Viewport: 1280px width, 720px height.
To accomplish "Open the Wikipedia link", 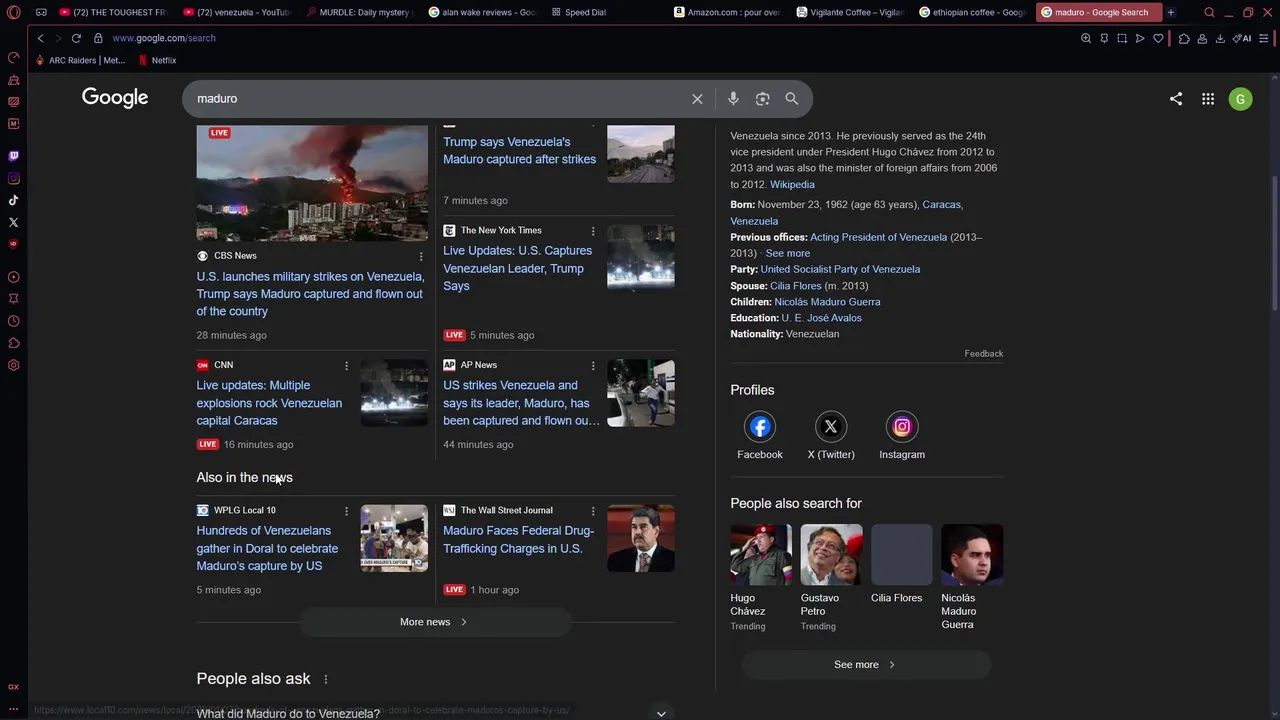I will (x=792, y=185).
